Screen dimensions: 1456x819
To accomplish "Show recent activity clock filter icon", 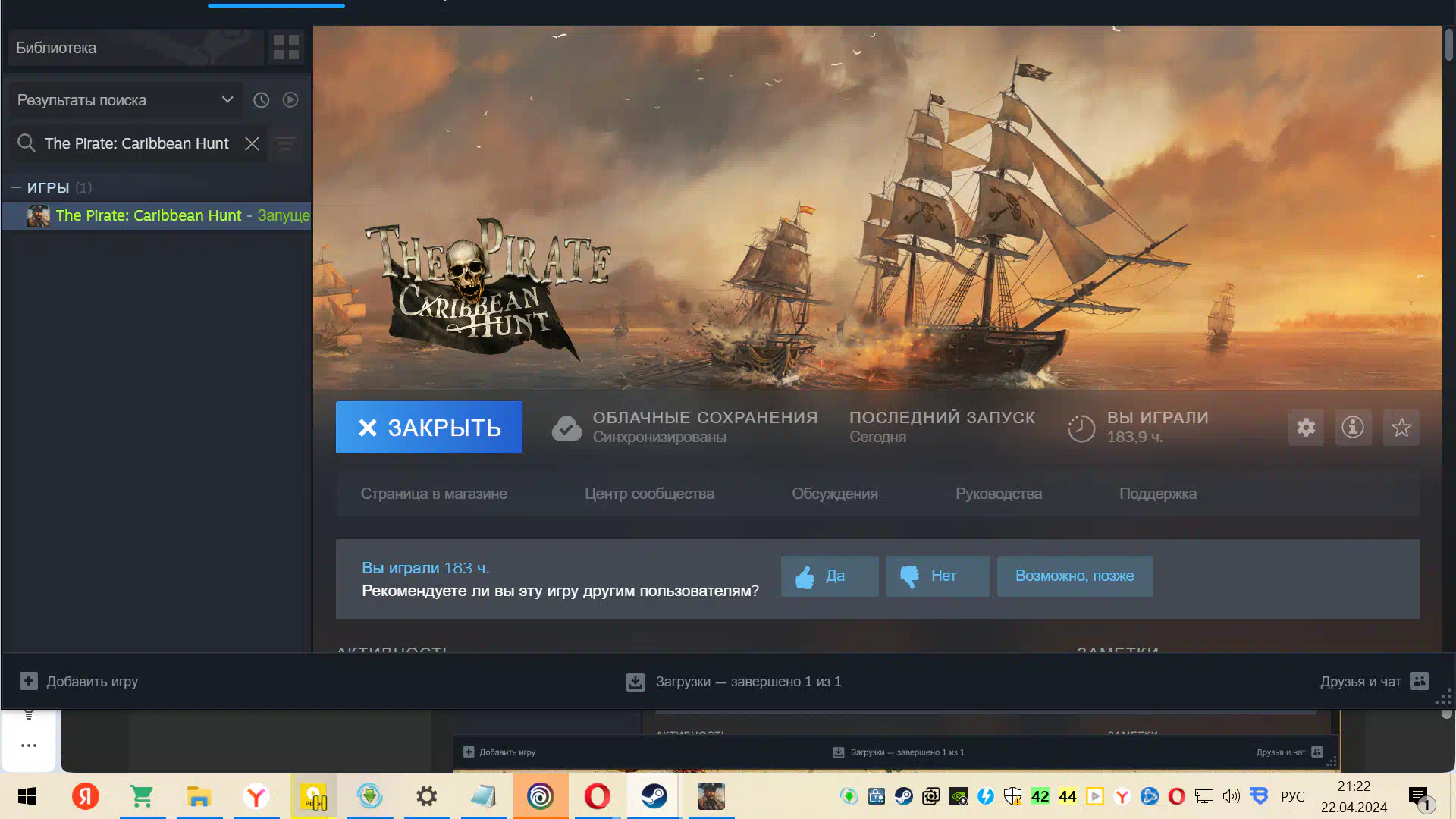I will pos(261,100).
